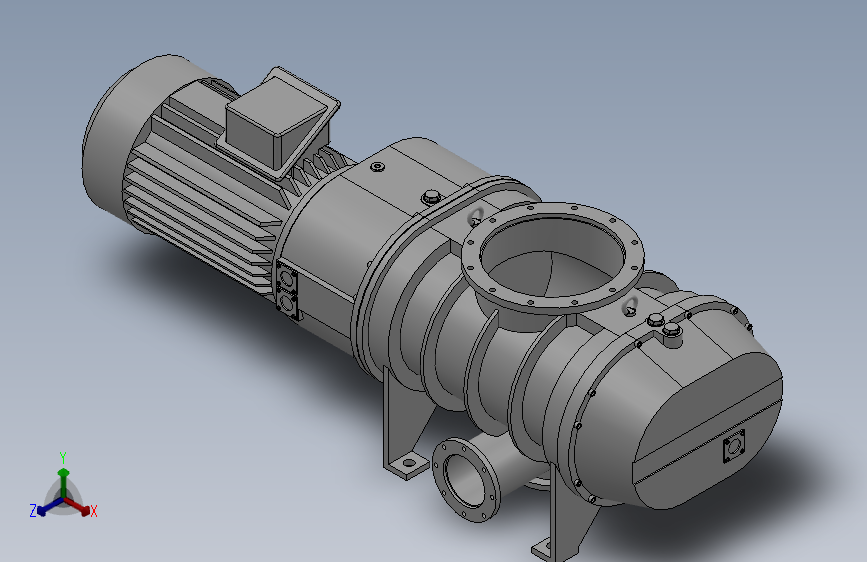Select the hex plug on the coupling housing top
Viewport: 867px width, 562px height.
click(431, 197)
